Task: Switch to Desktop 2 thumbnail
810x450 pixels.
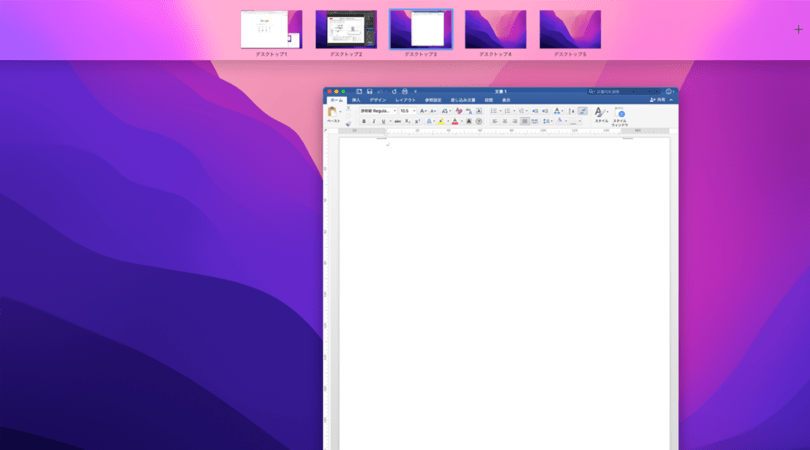Action: coord(346,29)
